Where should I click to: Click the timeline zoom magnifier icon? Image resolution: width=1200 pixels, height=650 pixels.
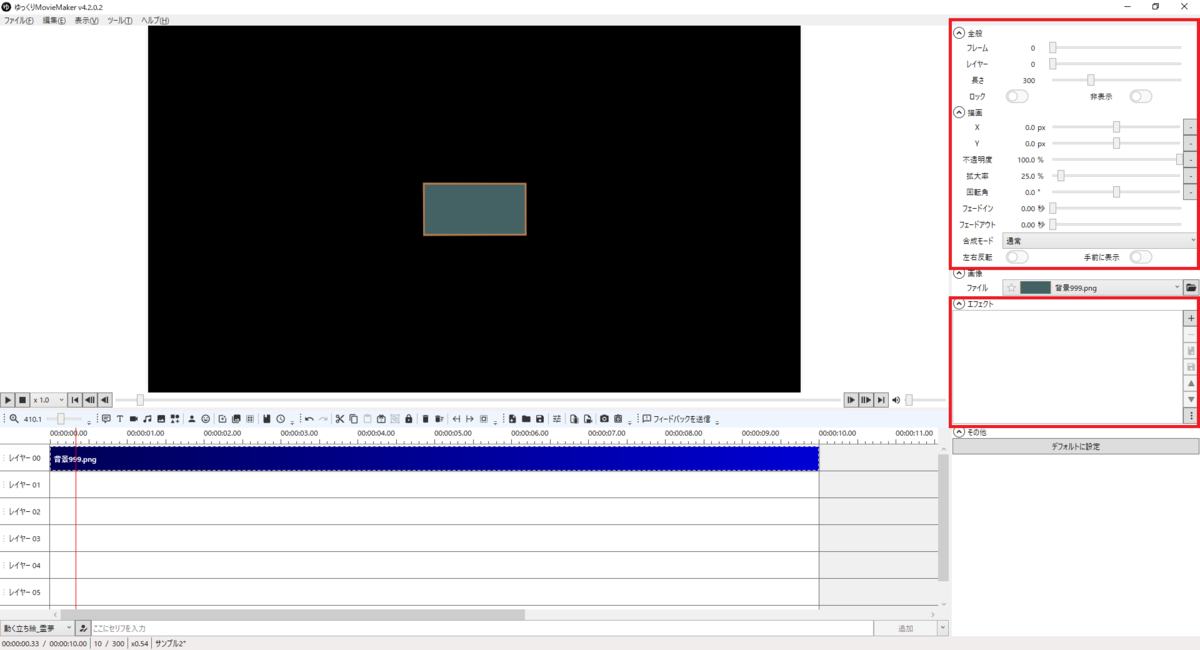(14, 419)
